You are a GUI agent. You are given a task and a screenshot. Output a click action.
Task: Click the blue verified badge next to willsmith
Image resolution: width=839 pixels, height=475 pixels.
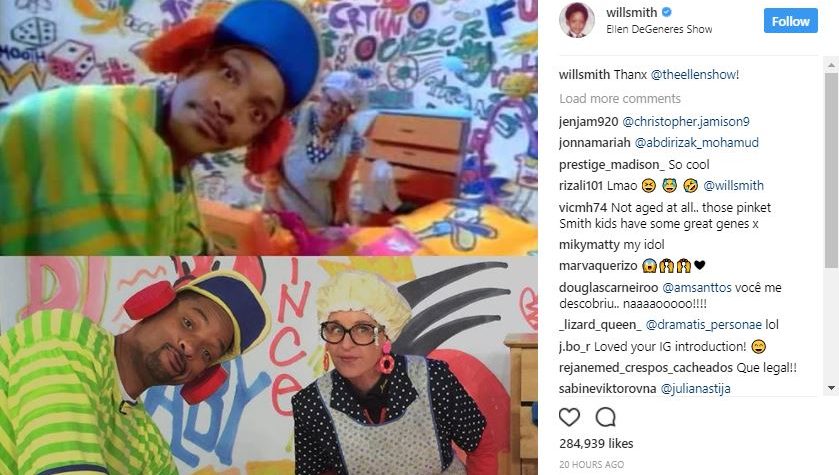[667, 11]
